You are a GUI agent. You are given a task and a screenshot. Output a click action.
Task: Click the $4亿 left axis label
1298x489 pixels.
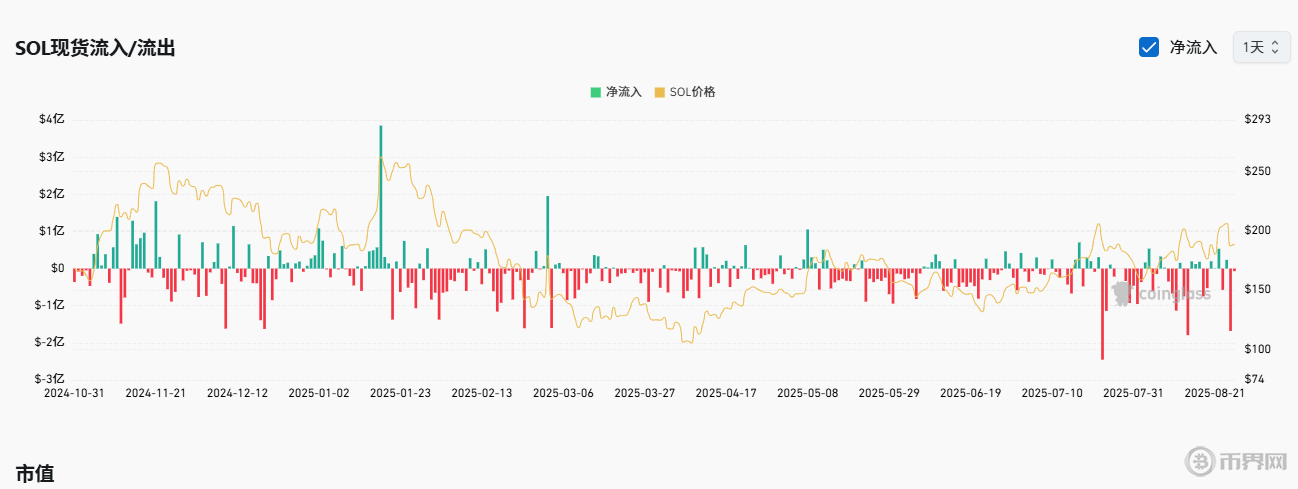click(x=52, y=119)
